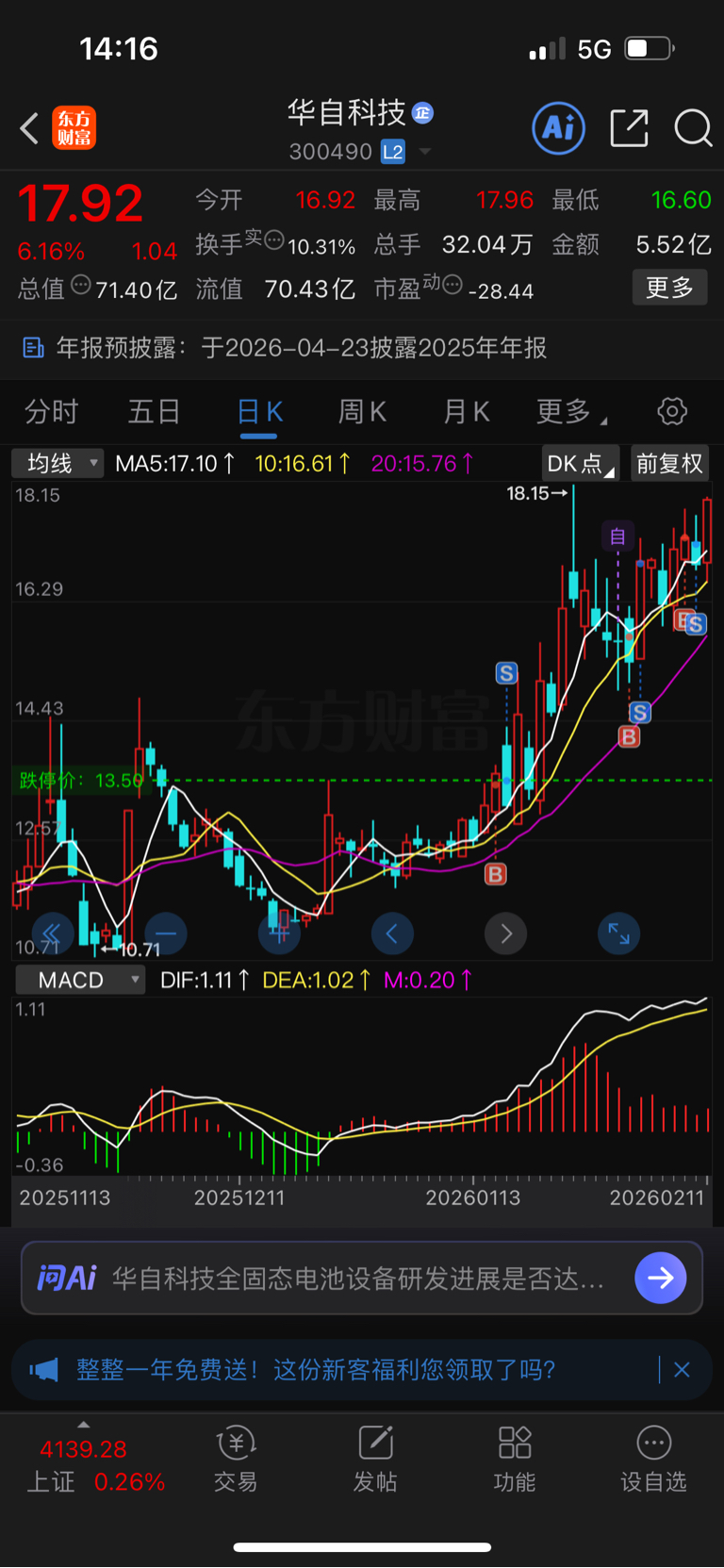The width and height of the screenshot is (724, 1568).
Task: Open the 功能 functions tab
Action: [515, 1460]
